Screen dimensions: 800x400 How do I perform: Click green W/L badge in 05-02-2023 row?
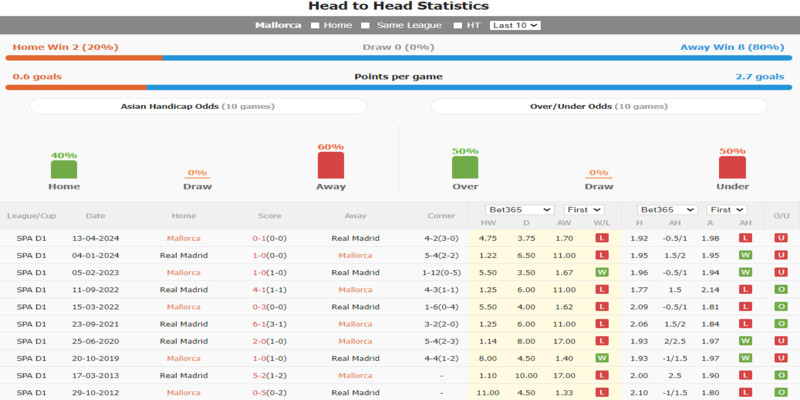[602, 272]
